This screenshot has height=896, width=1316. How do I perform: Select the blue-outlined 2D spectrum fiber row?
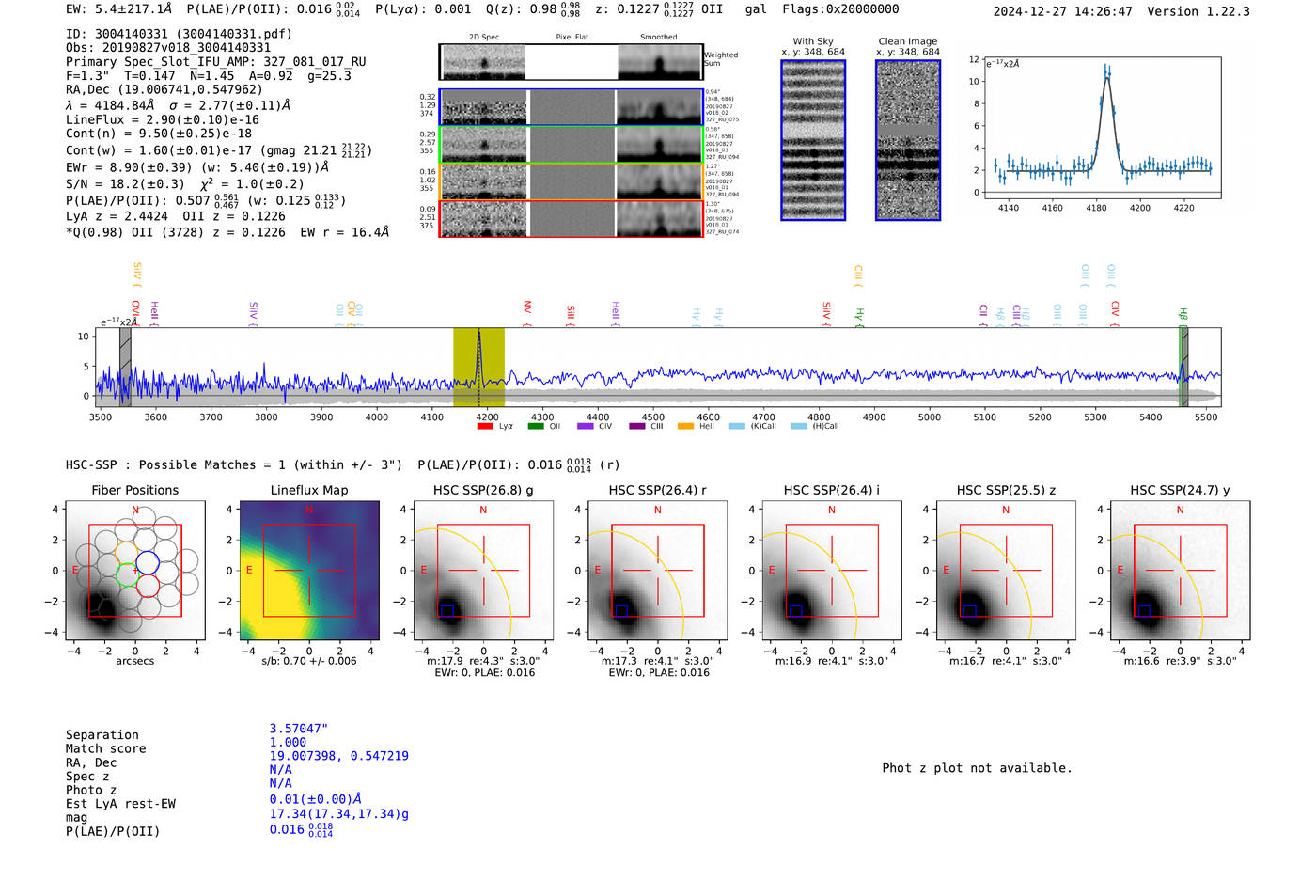point(572,107)
